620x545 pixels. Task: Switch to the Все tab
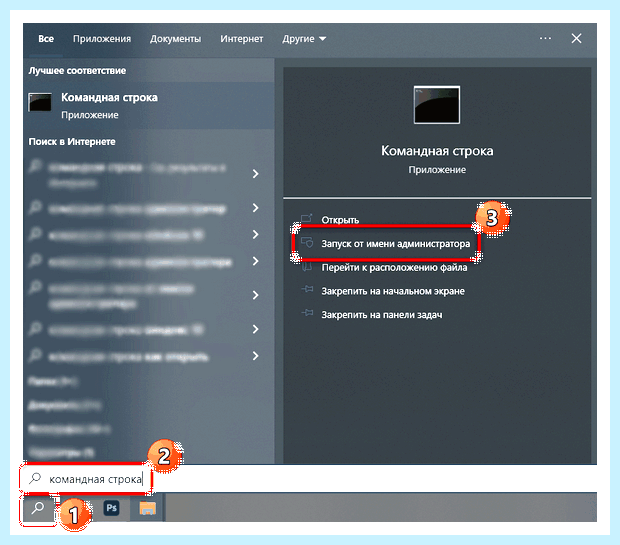(46, 39)
